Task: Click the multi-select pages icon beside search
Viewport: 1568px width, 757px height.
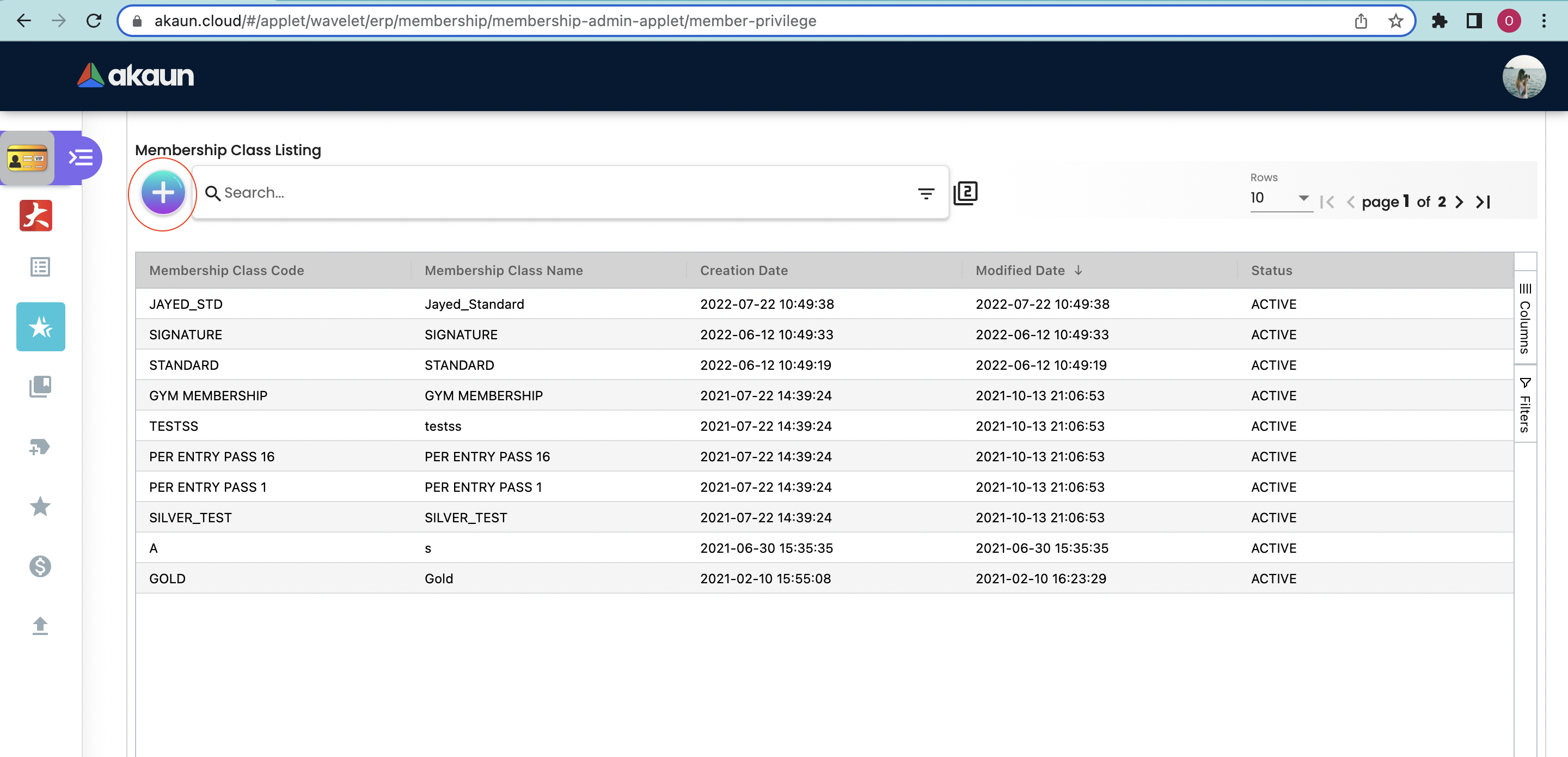Action: point(965,193)
